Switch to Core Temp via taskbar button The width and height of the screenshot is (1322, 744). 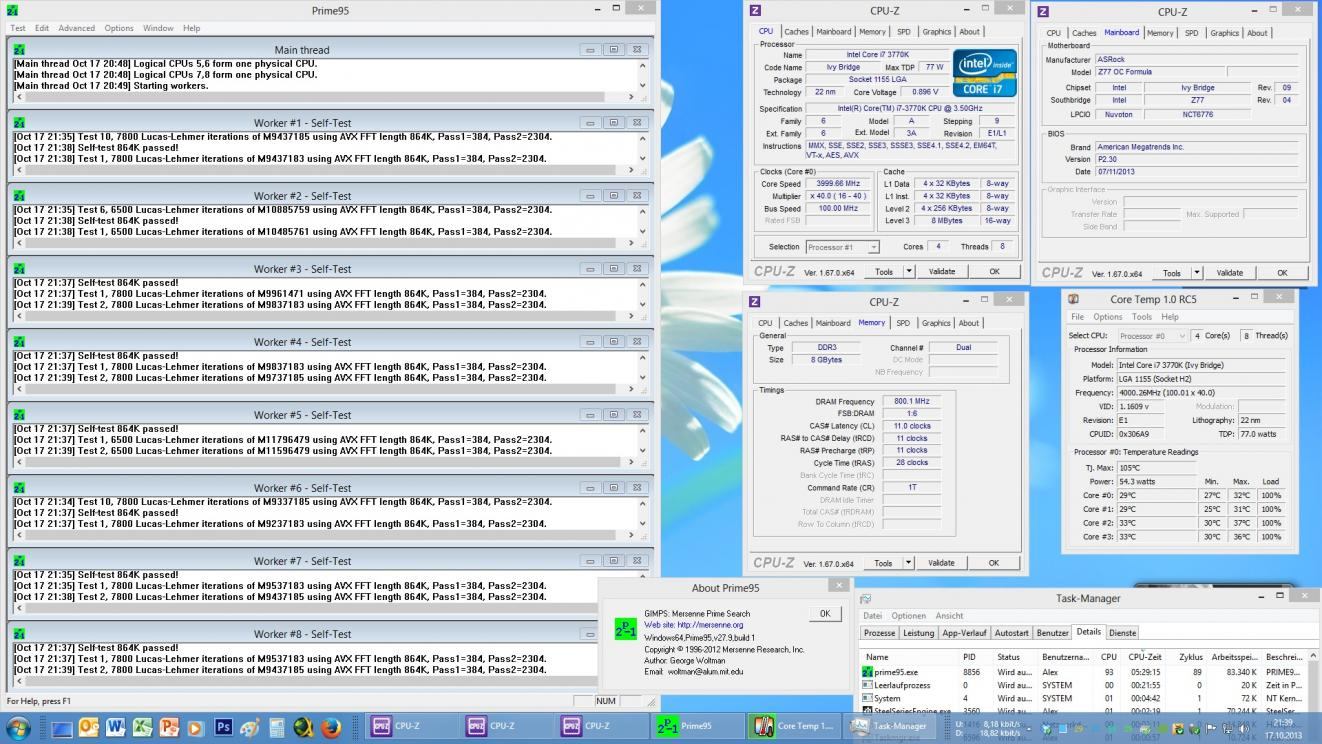click(793, 726)
